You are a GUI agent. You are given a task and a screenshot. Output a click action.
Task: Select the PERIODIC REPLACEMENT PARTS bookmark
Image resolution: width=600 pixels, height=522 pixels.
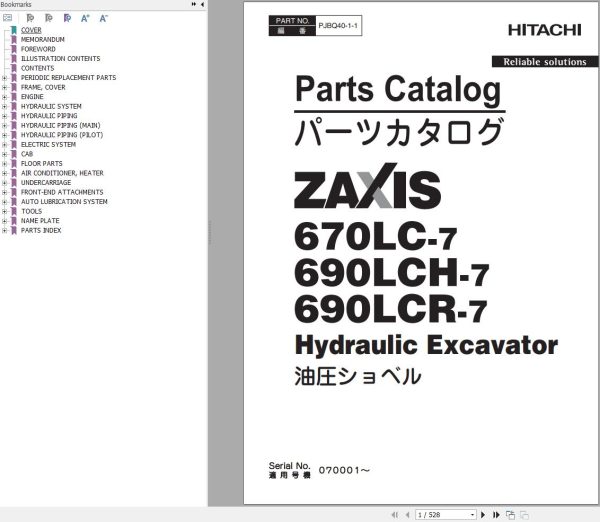[68, 78]
